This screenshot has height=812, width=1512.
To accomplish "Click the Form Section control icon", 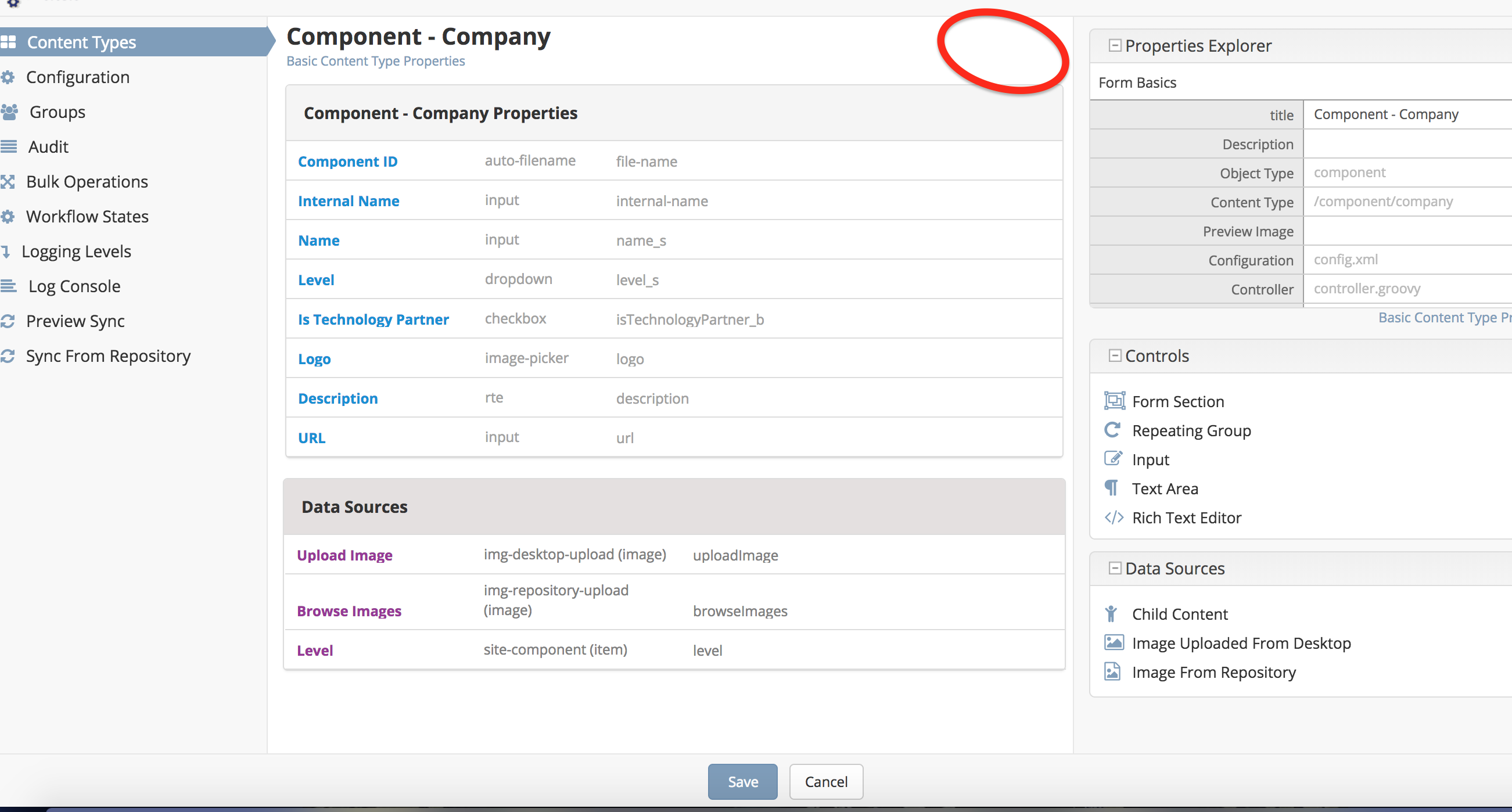I will (1114, 401).
